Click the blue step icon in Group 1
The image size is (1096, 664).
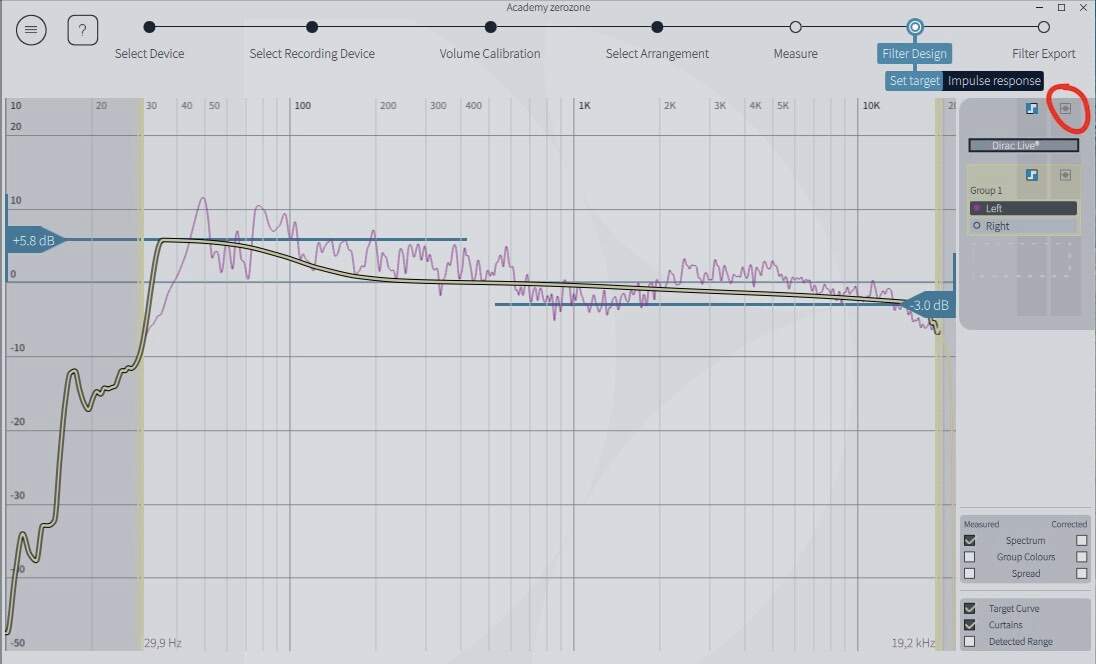[1032, 175]
